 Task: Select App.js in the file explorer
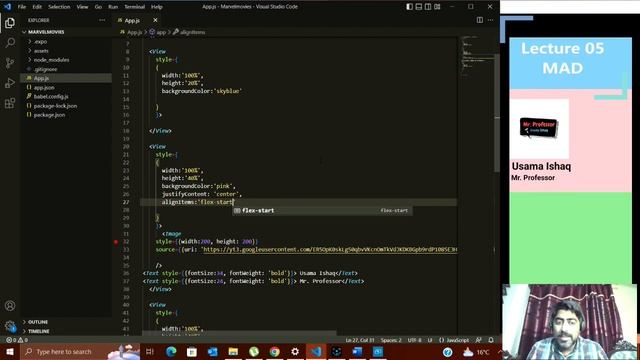pyautogui.click(x=66, y=78)
